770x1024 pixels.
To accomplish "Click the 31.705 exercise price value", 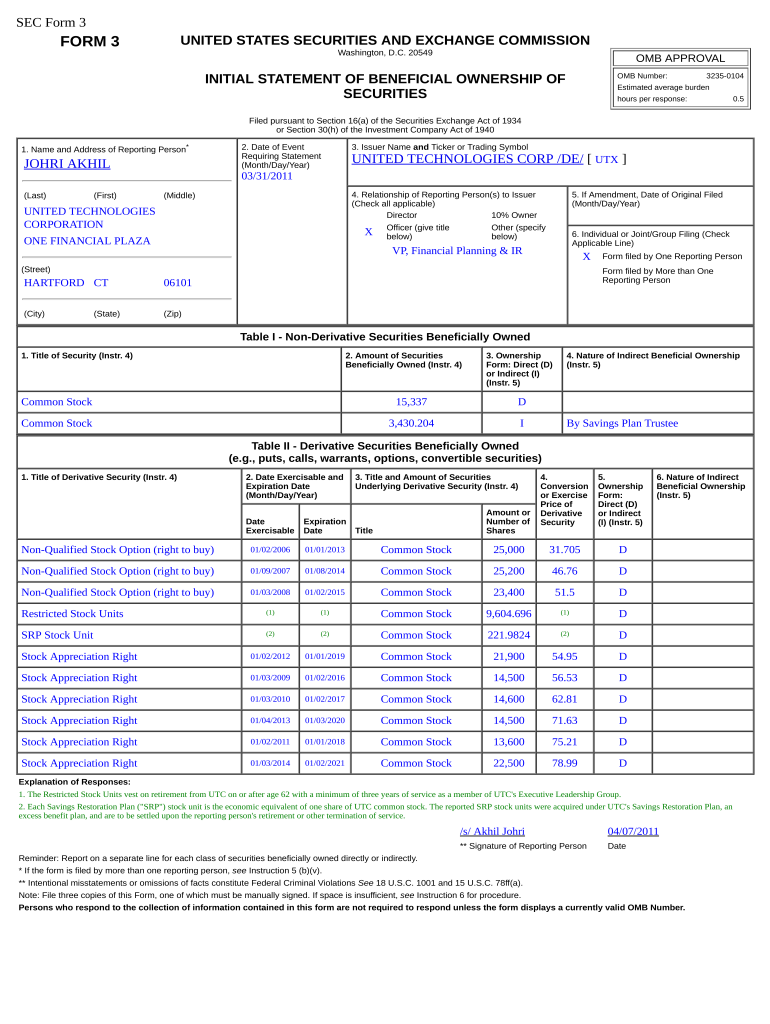I will 564,550.
